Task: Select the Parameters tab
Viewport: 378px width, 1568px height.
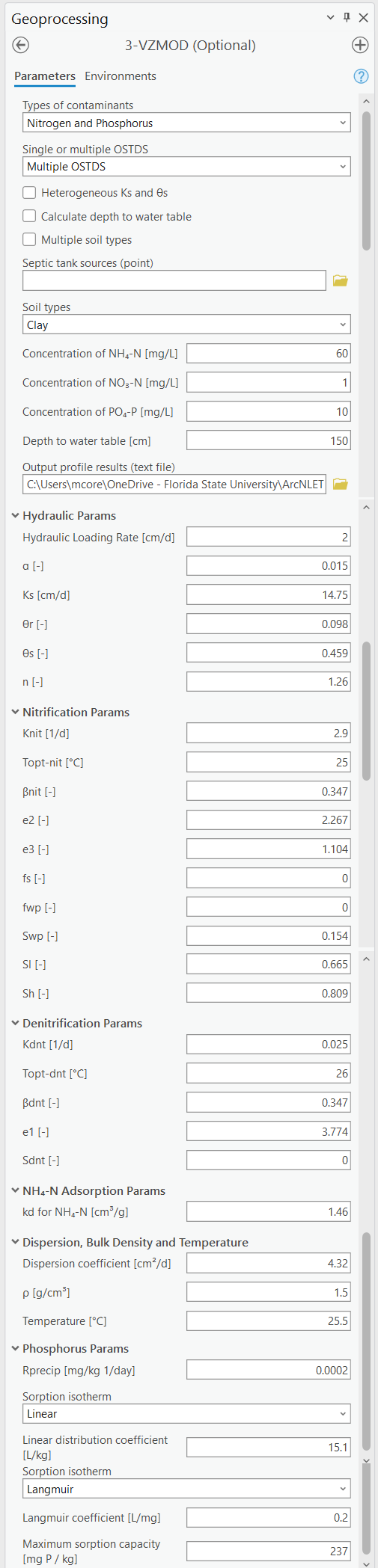Action: [45, 76]
